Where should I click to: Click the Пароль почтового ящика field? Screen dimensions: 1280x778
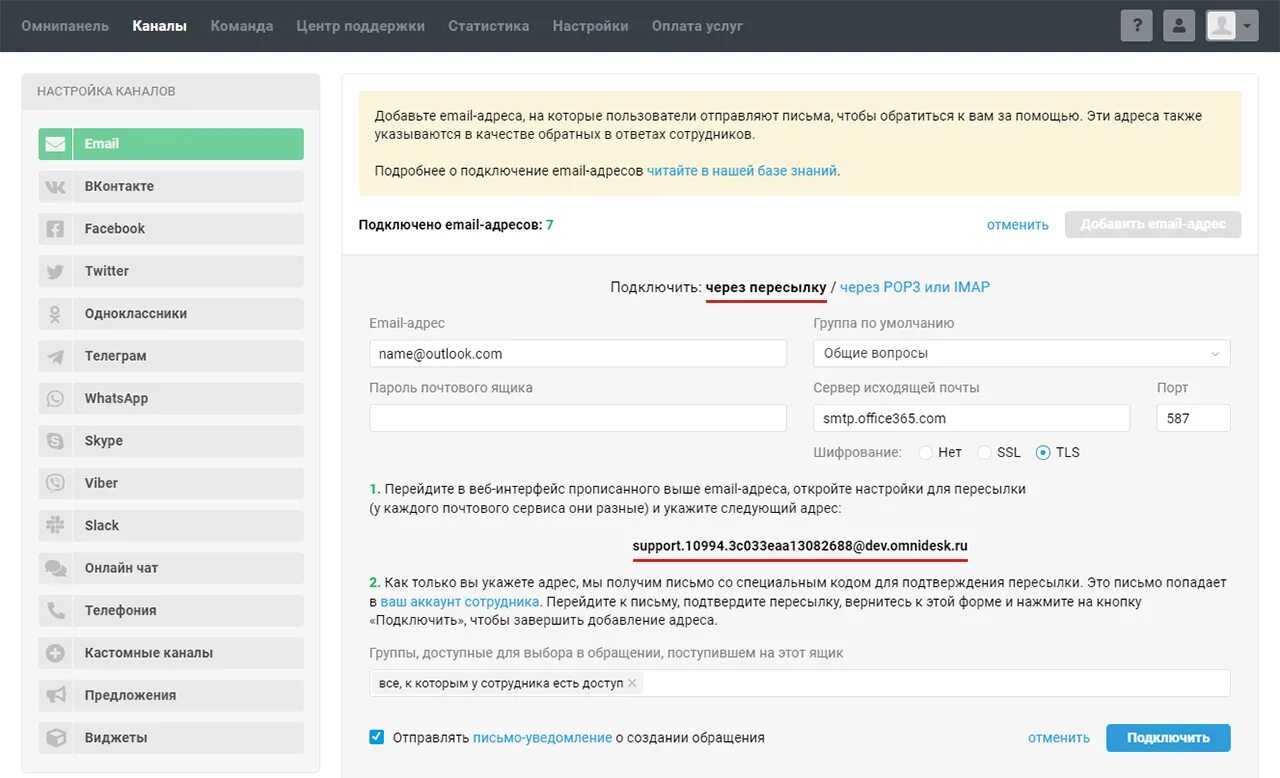577,418
